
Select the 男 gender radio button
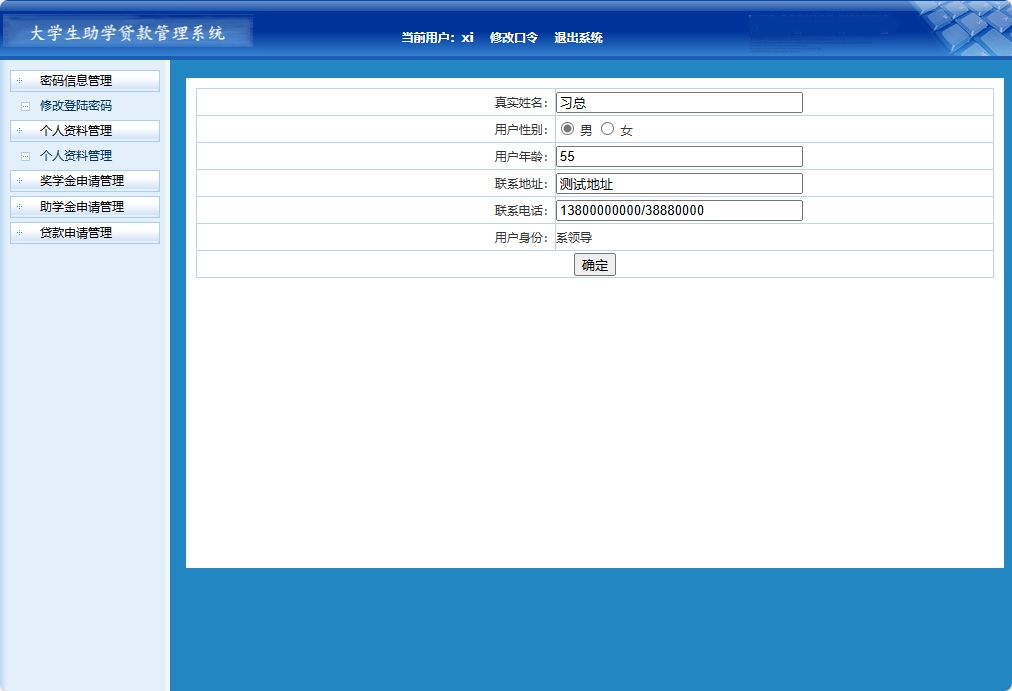pyautogui.click(x=567, y=128)
